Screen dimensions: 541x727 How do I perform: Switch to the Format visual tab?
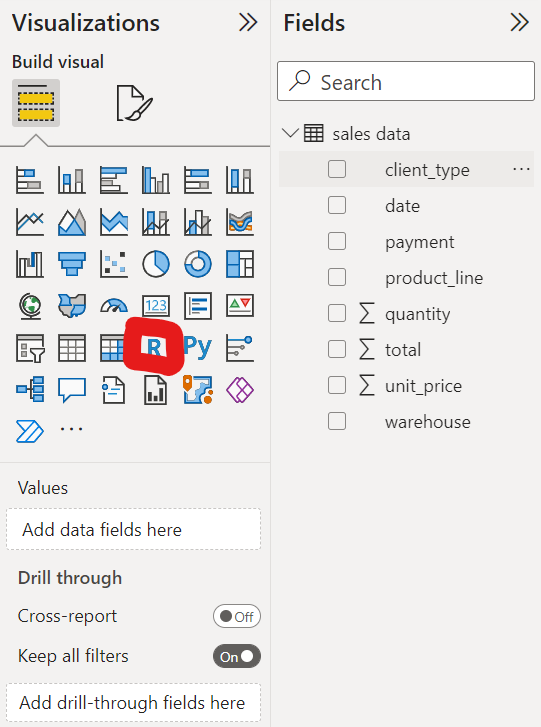pyautogui.click(x=134, y=103)
